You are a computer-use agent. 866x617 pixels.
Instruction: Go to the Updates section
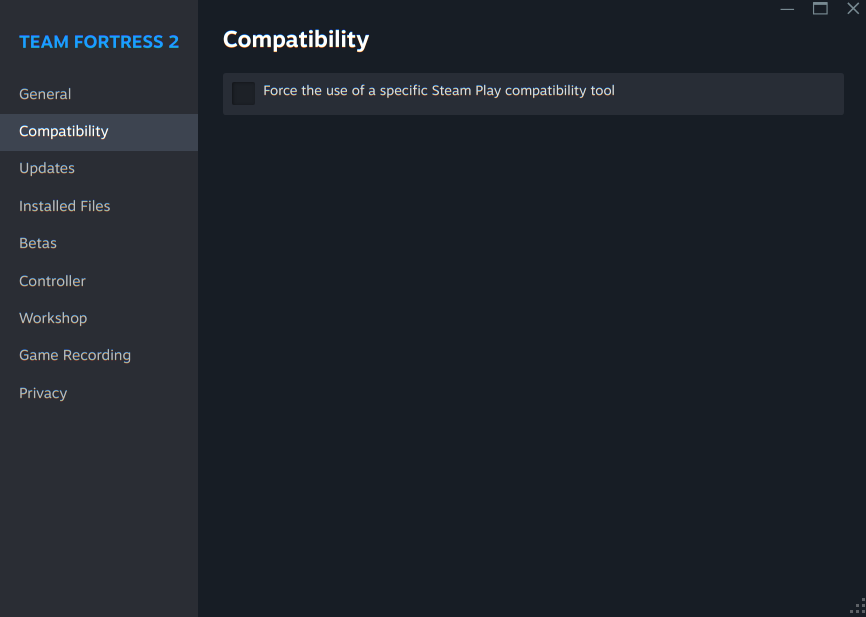point(47,168)
